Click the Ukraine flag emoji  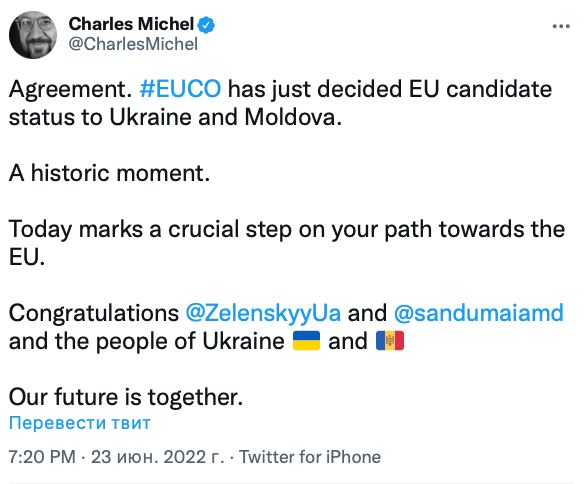(x=306, y=340)
